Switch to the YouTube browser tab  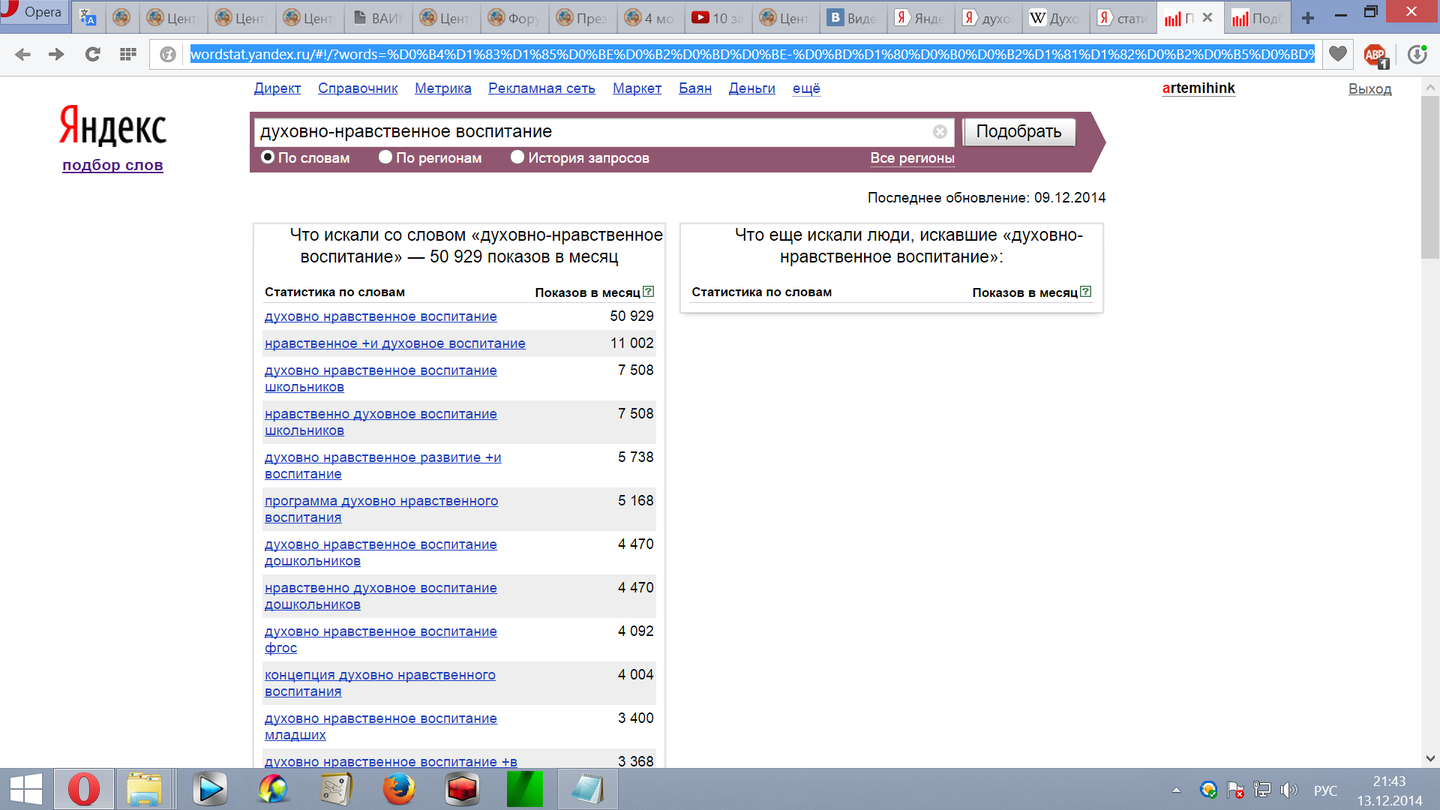pos(717,18)
